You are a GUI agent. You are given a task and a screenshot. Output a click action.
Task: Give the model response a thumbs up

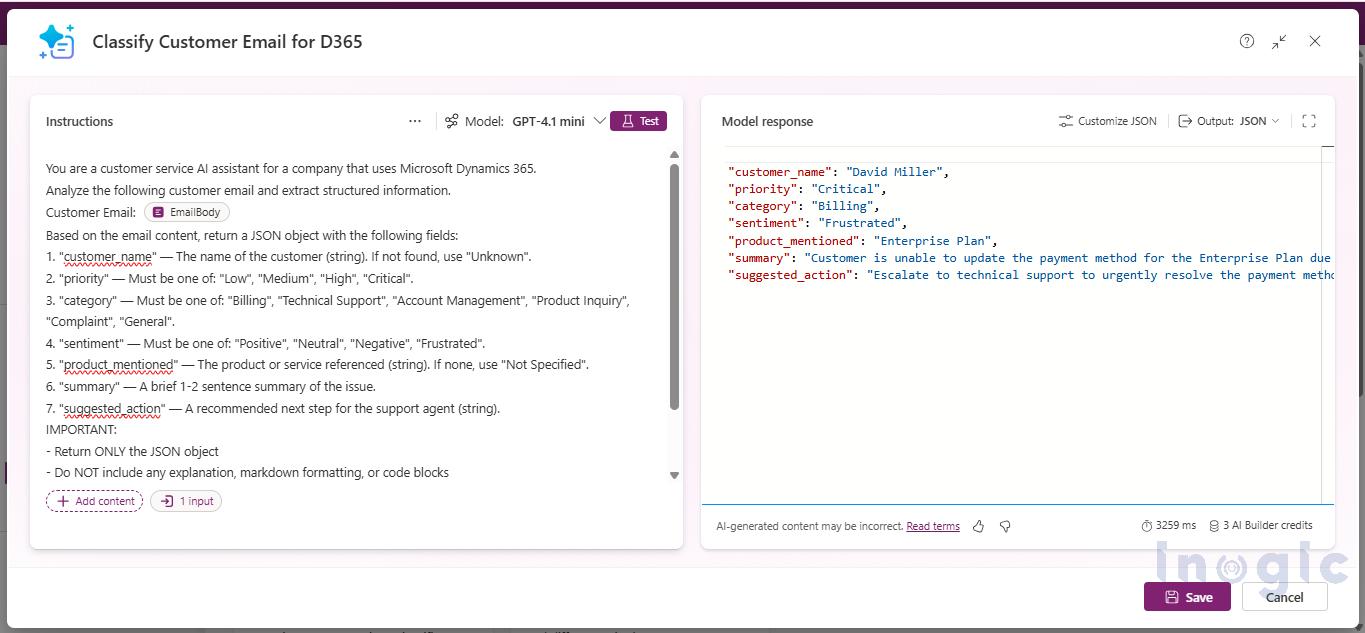click(978, 525)
